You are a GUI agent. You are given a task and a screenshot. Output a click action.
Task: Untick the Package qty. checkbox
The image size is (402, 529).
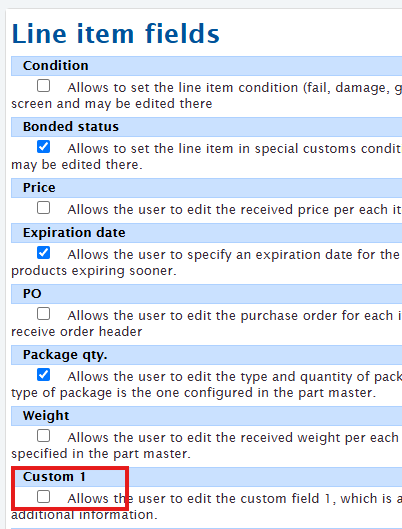tap(44, 375)
